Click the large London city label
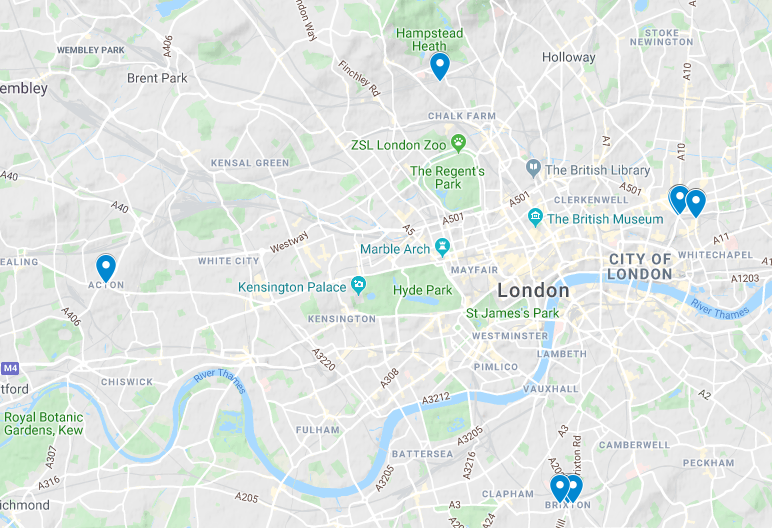The image size is (772, 528). (533, 290)
